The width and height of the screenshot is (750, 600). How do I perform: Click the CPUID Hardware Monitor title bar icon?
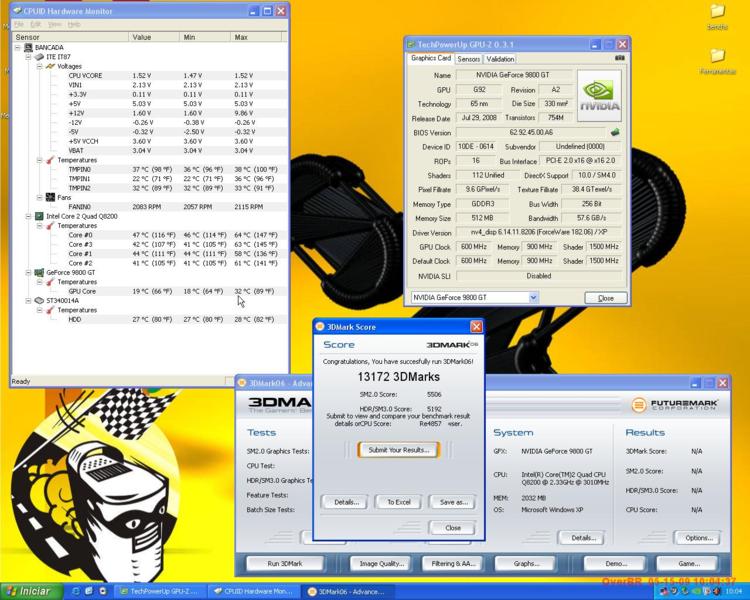pyautogui.click(x=17, y=11)
